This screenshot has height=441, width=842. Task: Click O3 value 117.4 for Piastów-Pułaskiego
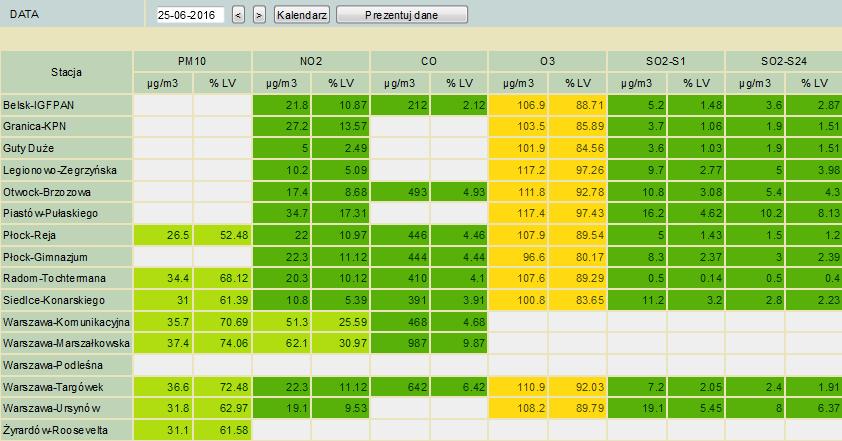[518, 213]
